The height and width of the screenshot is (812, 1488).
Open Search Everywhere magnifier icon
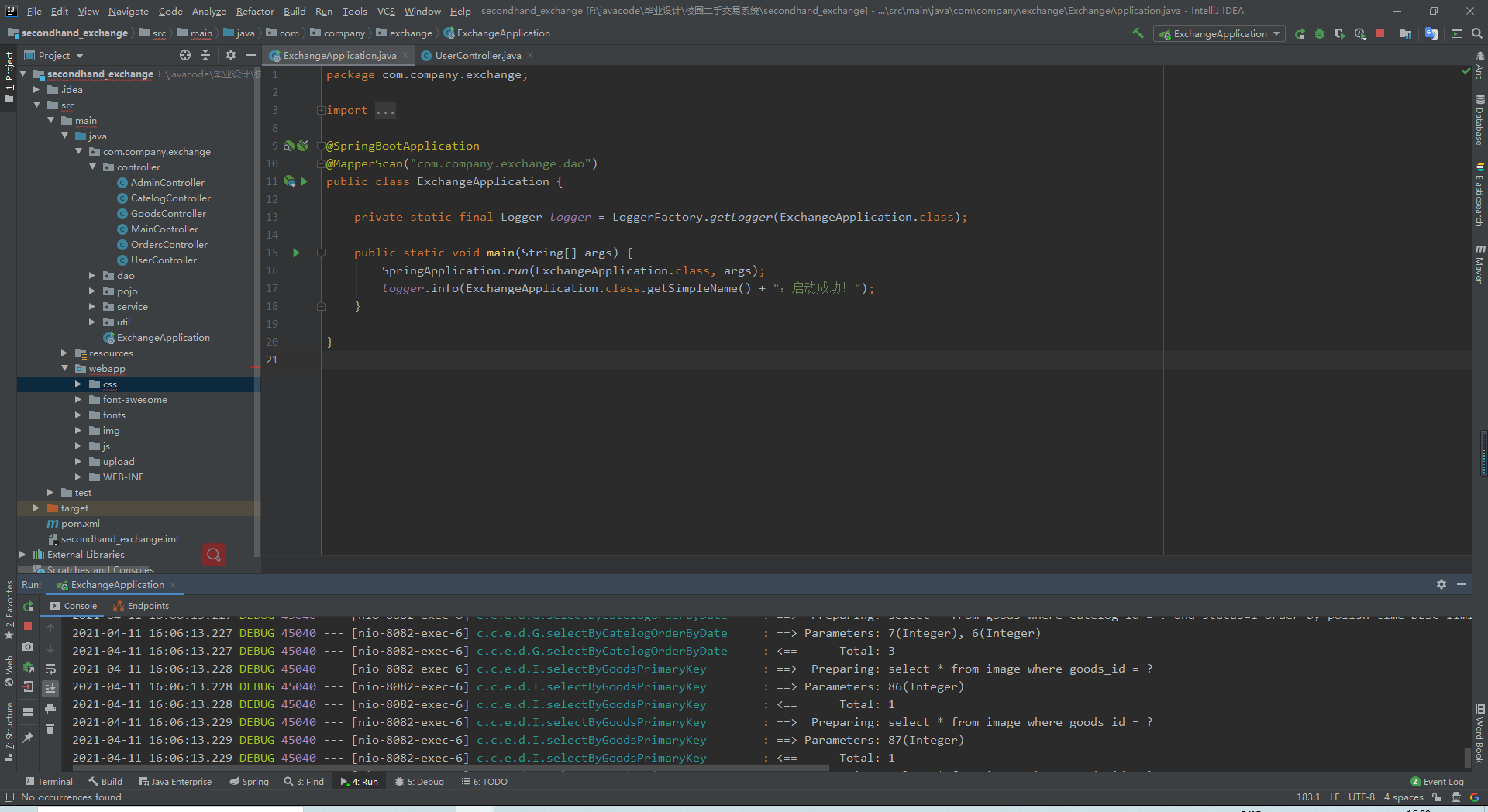(1477, 33)
